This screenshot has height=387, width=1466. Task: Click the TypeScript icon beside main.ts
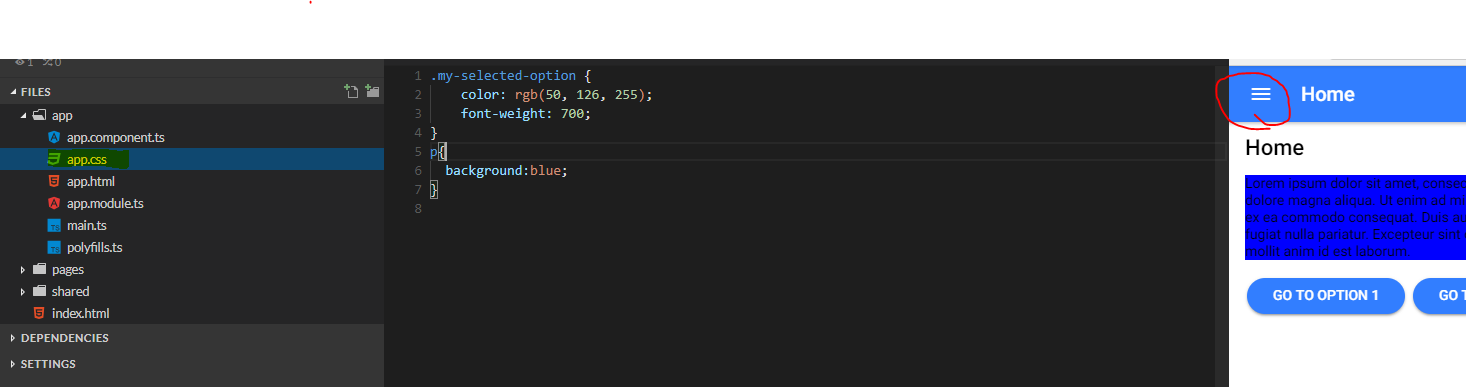coord(54,225)
